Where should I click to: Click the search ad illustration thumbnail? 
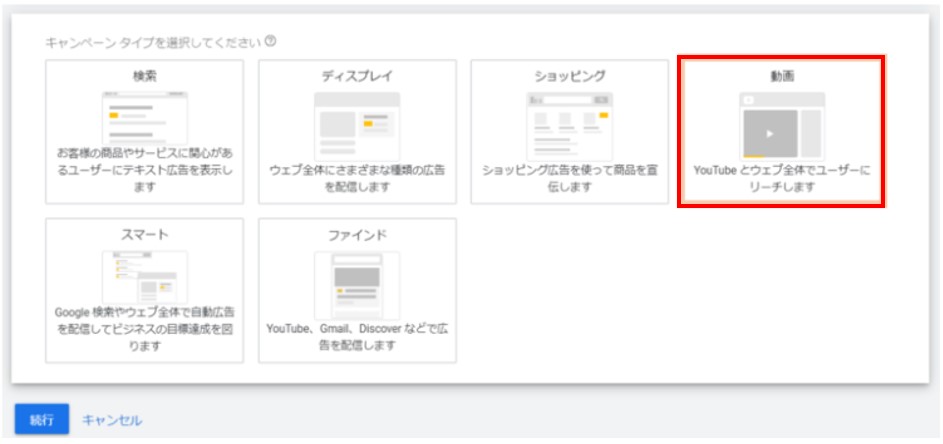click(144, 117)
